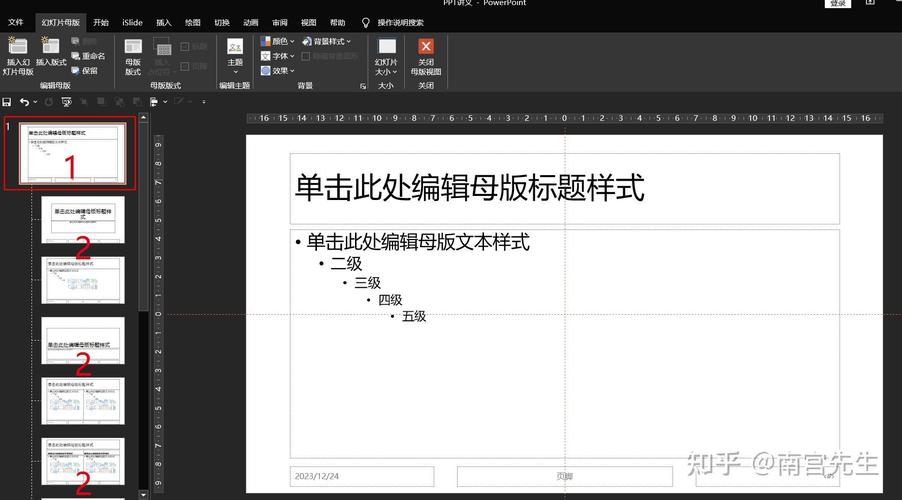Click the greyed Delete icon above Rename

coord(75,41)
